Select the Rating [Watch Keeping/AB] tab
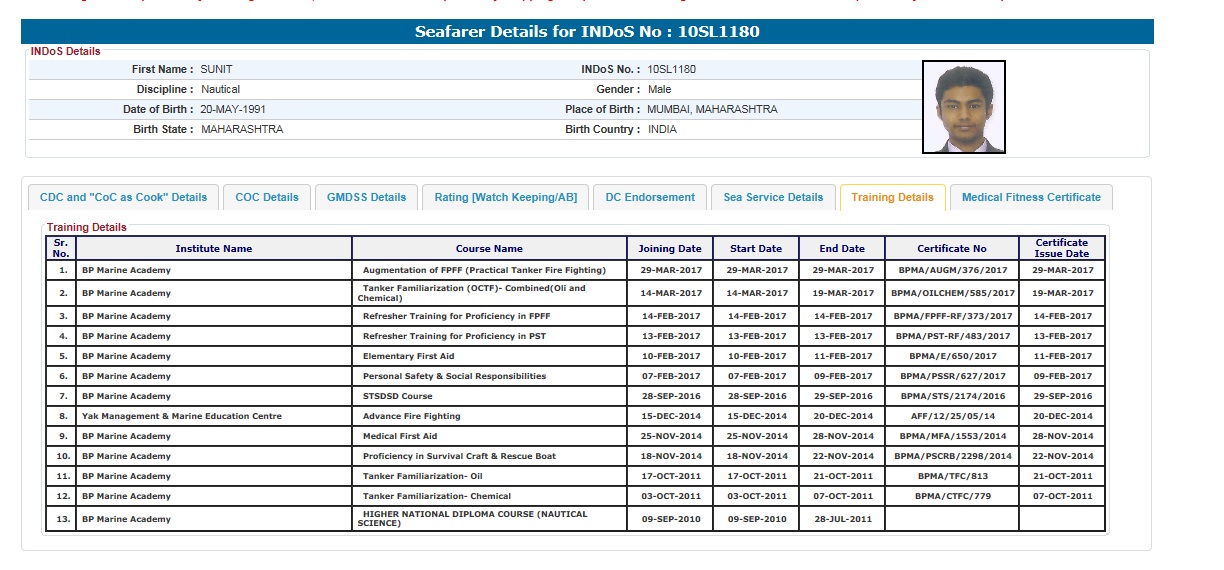This screenshot has height=570, width=1224. 505,198
